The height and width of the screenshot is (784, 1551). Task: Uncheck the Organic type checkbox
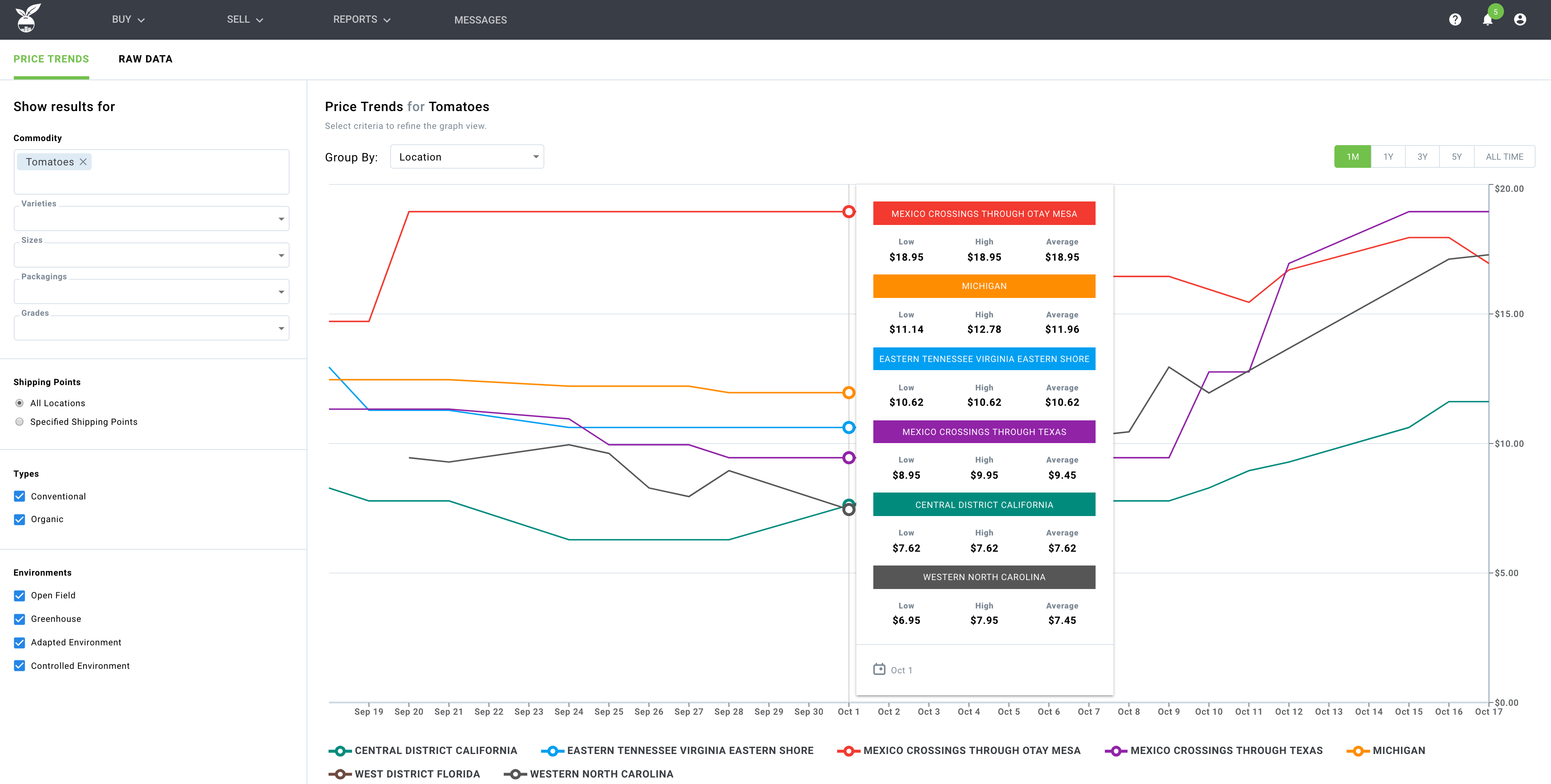[x=19, y=519]
